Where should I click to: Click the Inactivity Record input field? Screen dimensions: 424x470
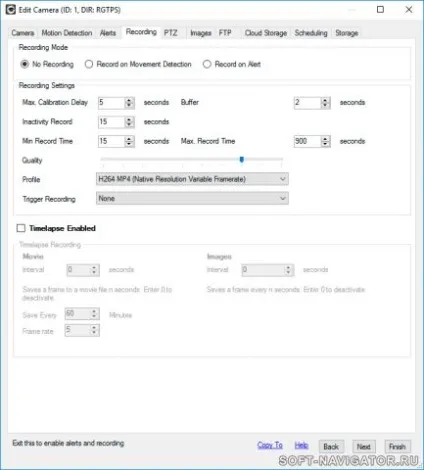click(111, 122)
